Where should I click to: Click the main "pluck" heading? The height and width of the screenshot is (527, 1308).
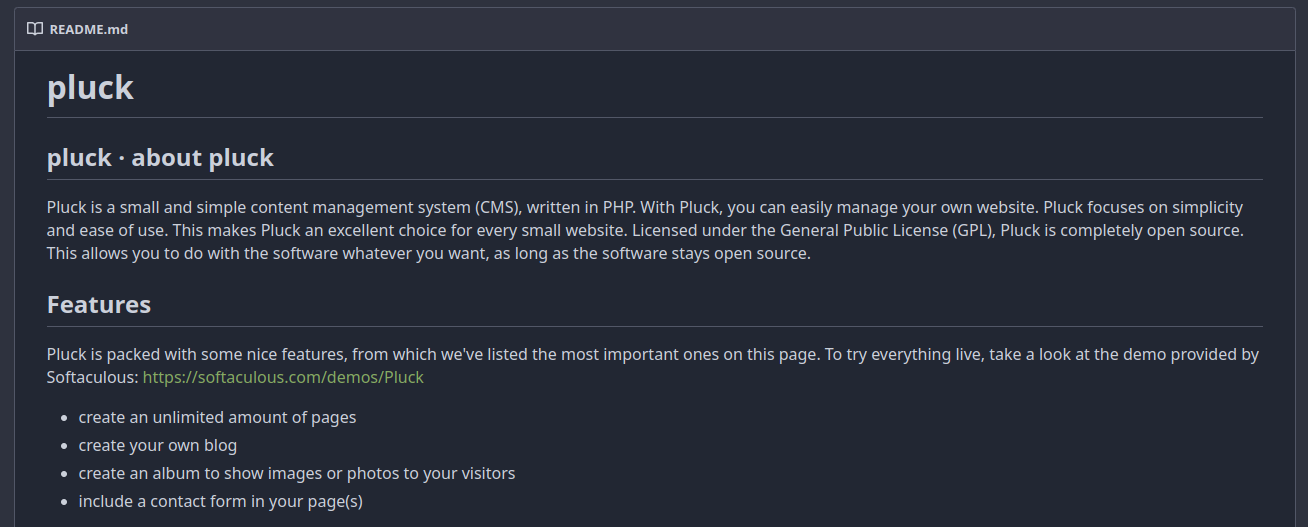pos(90,88)
